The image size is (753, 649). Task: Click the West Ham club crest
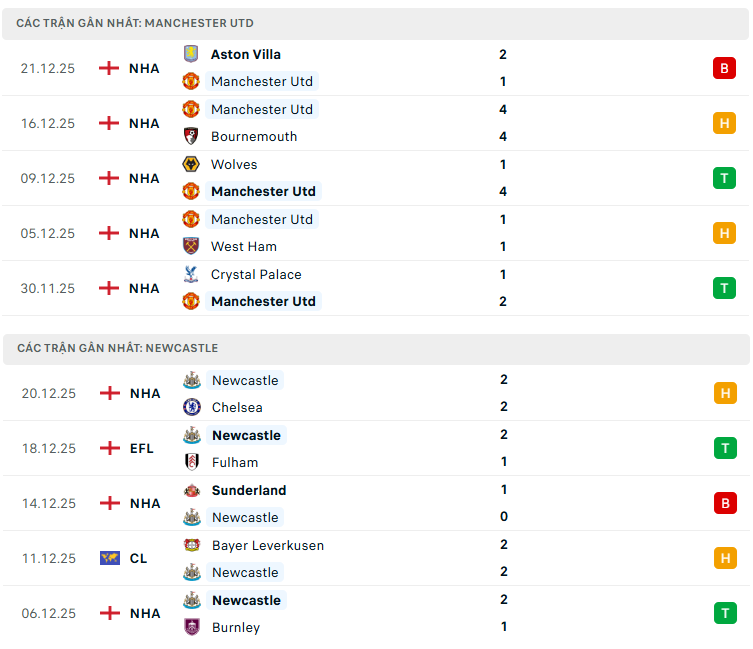click(x=190, y=246)
